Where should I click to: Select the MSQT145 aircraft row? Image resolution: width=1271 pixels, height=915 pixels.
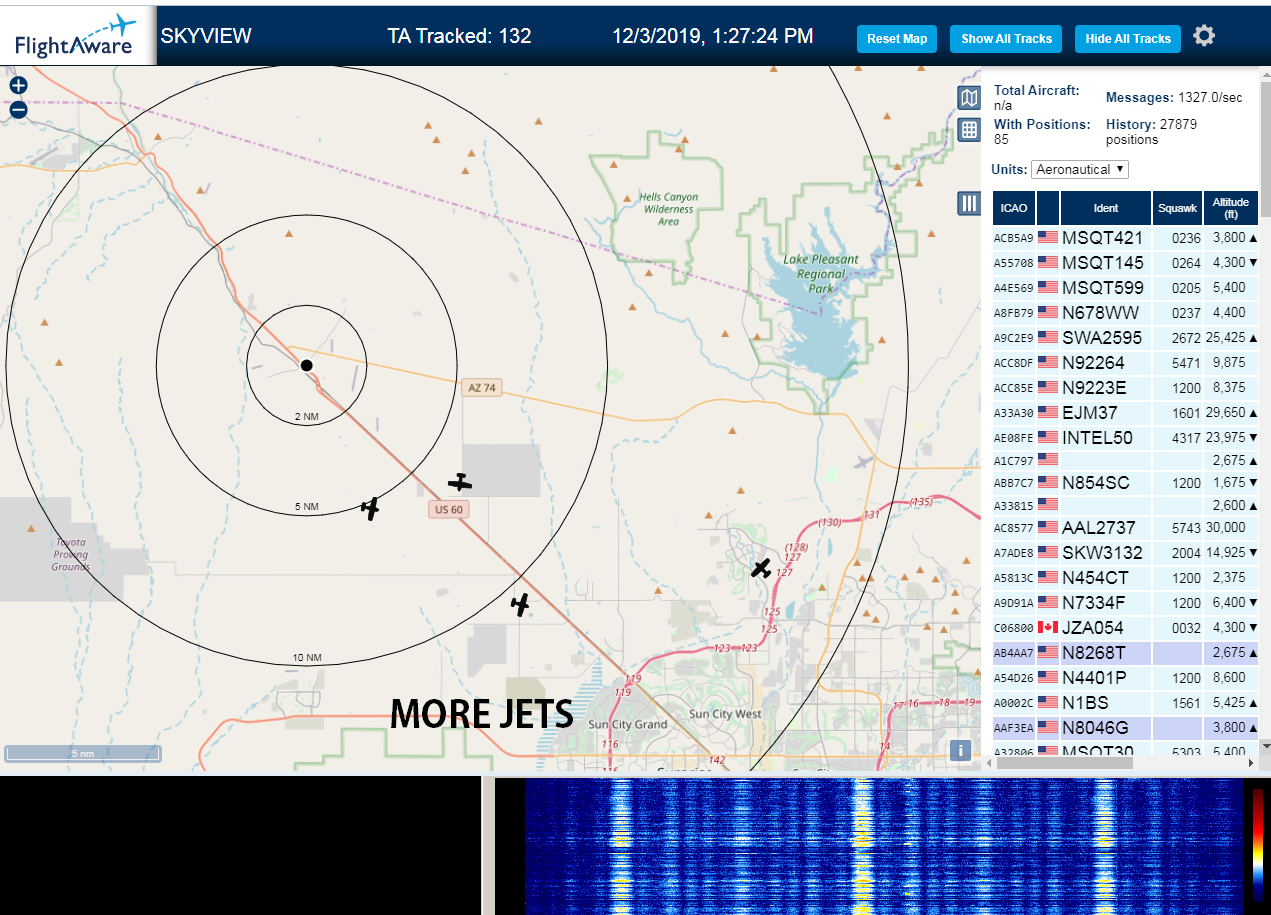click(x=1125, y=262)
